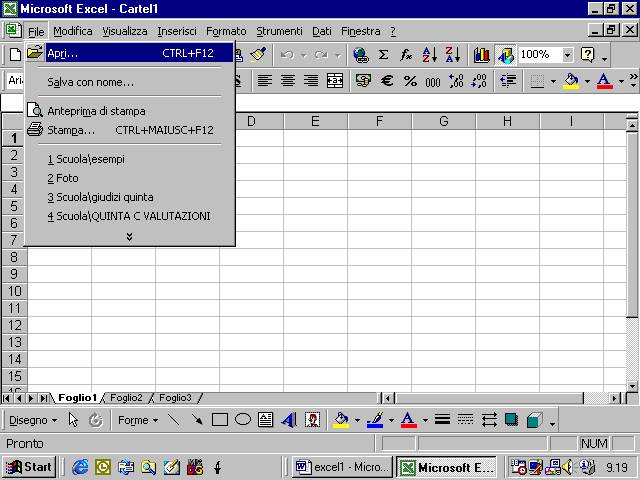Align cell text right
Screen dimensions: 640x480
tap(311, 80)
